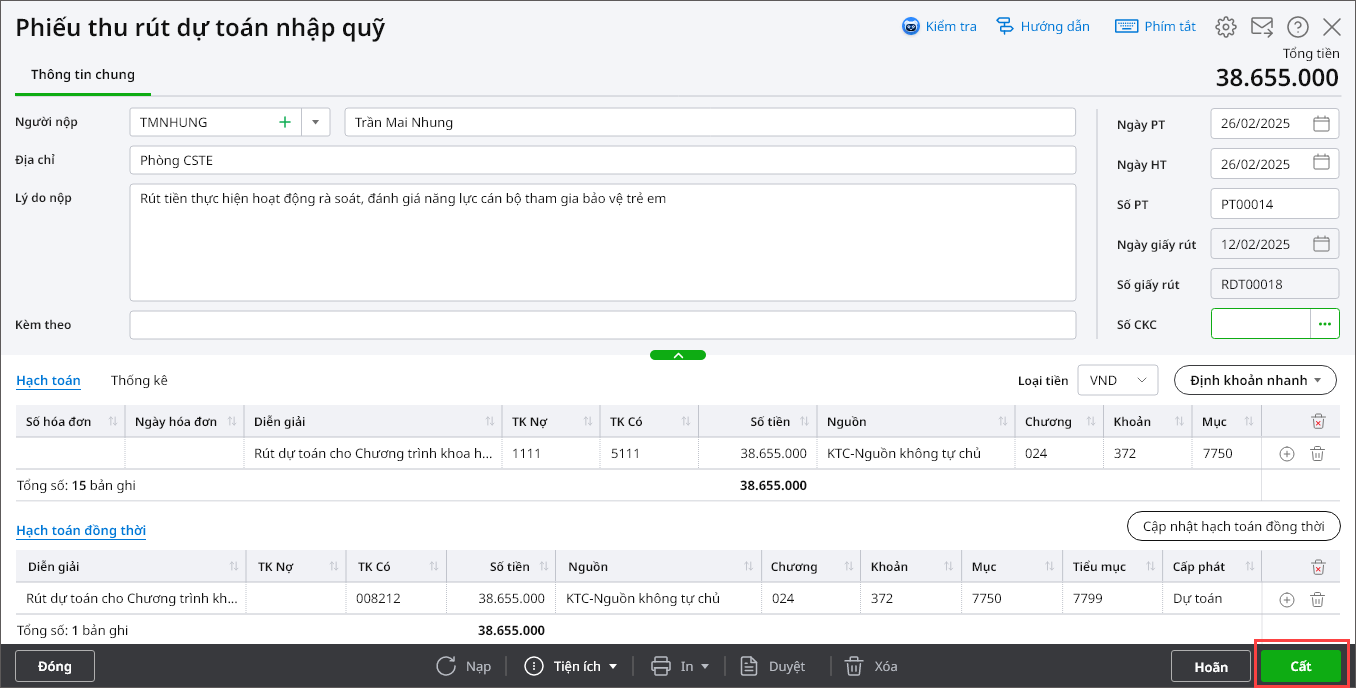Screen dimensions: 1356x688
Task: Click the Trần Mai Nhung name field
Action: point(710,122)
